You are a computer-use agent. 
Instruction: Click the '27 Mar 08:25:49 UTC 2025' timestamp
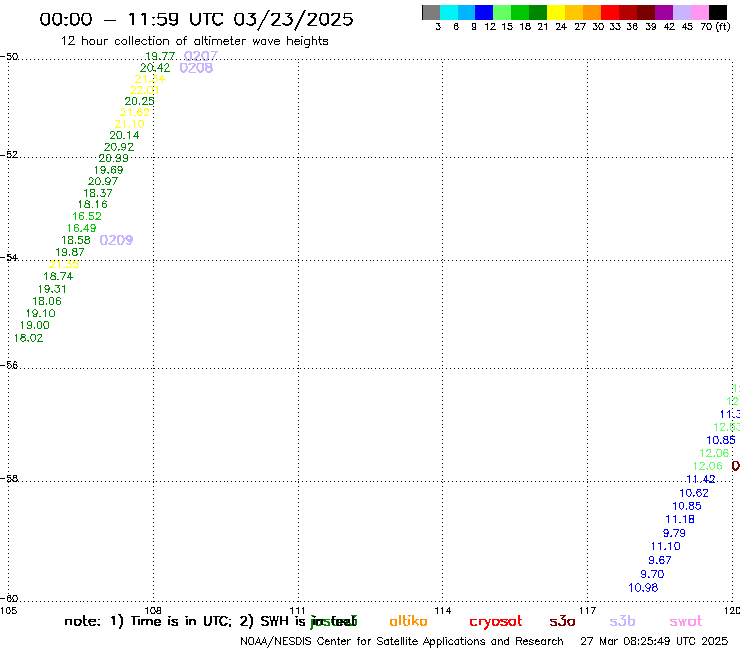click(654, 642)
